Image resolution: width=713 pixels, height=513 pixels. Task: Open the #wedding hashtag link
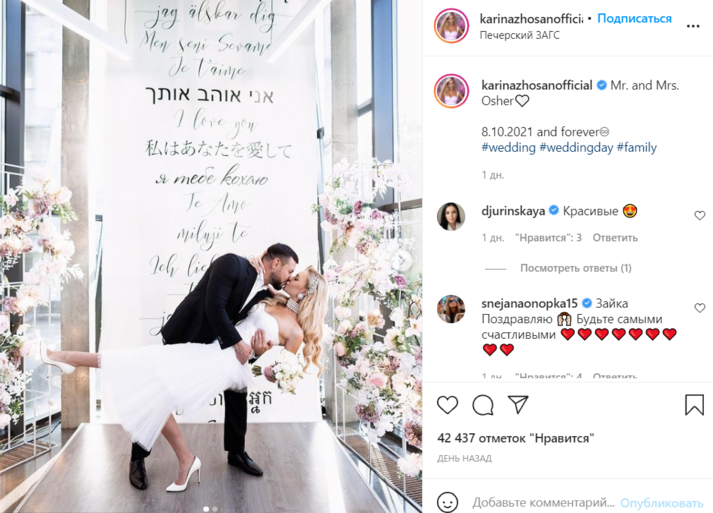pos(508,148)
